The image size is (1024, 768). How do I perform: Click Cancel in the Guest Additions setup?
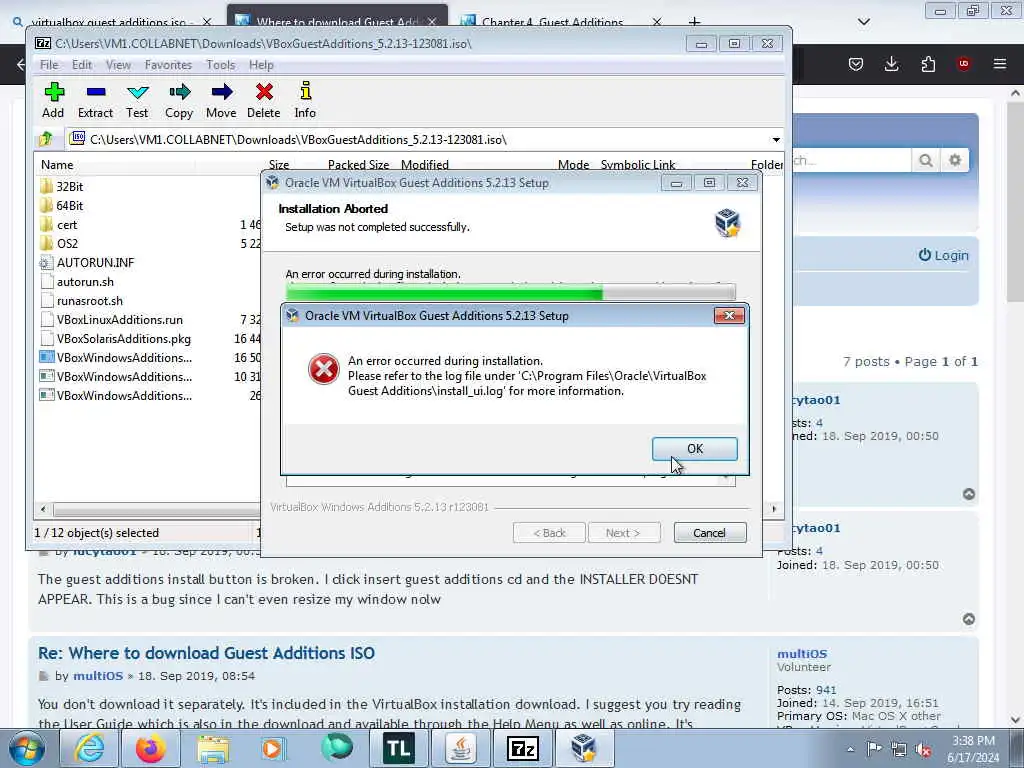coord(709,533)
